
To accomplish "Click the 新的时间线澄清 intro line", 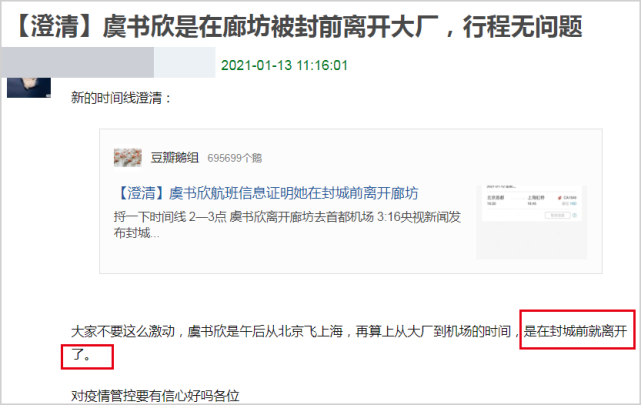I will (121, 98).
